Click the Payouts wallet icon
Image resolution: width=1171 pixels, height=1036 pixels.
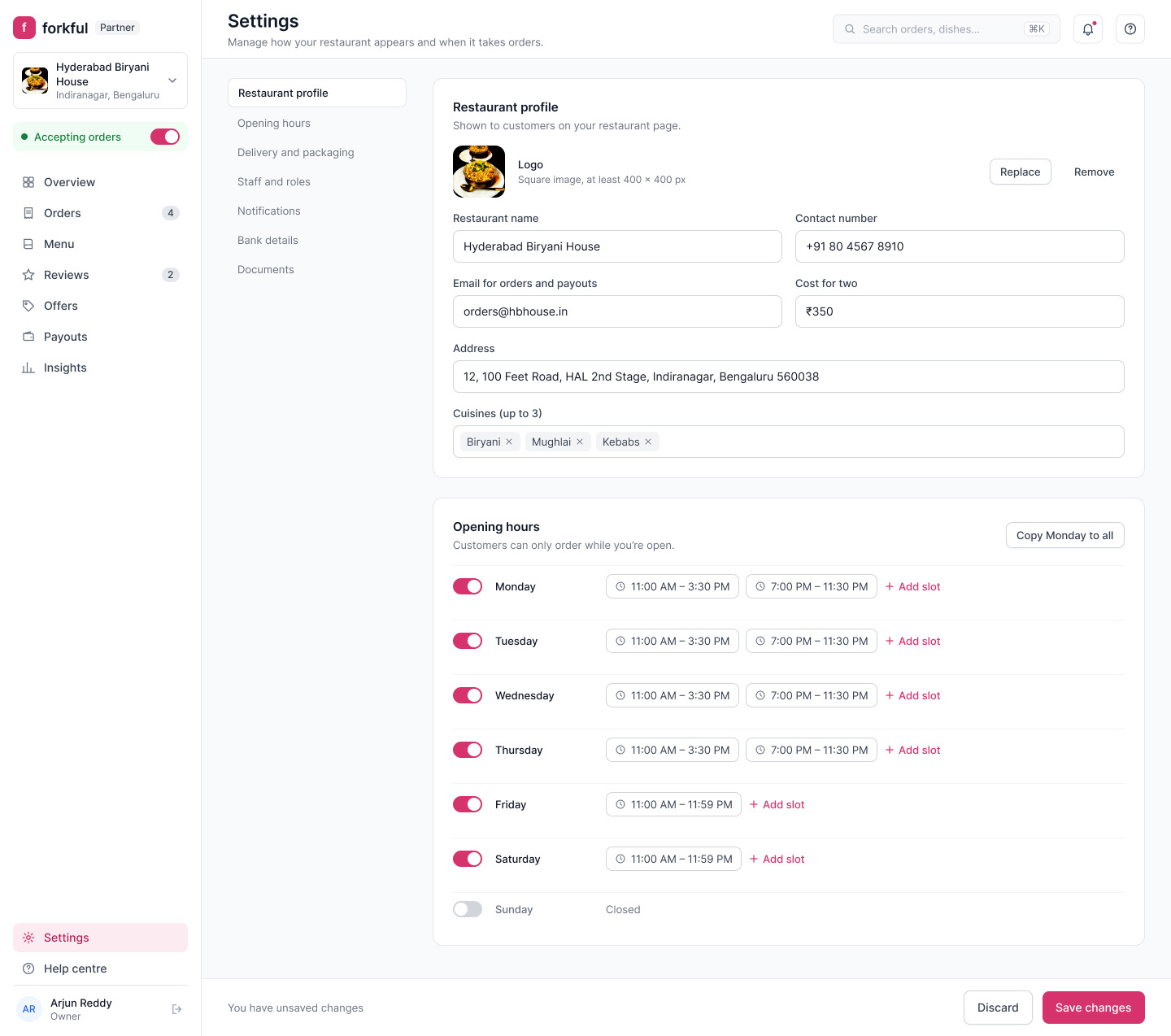[28, 337]
